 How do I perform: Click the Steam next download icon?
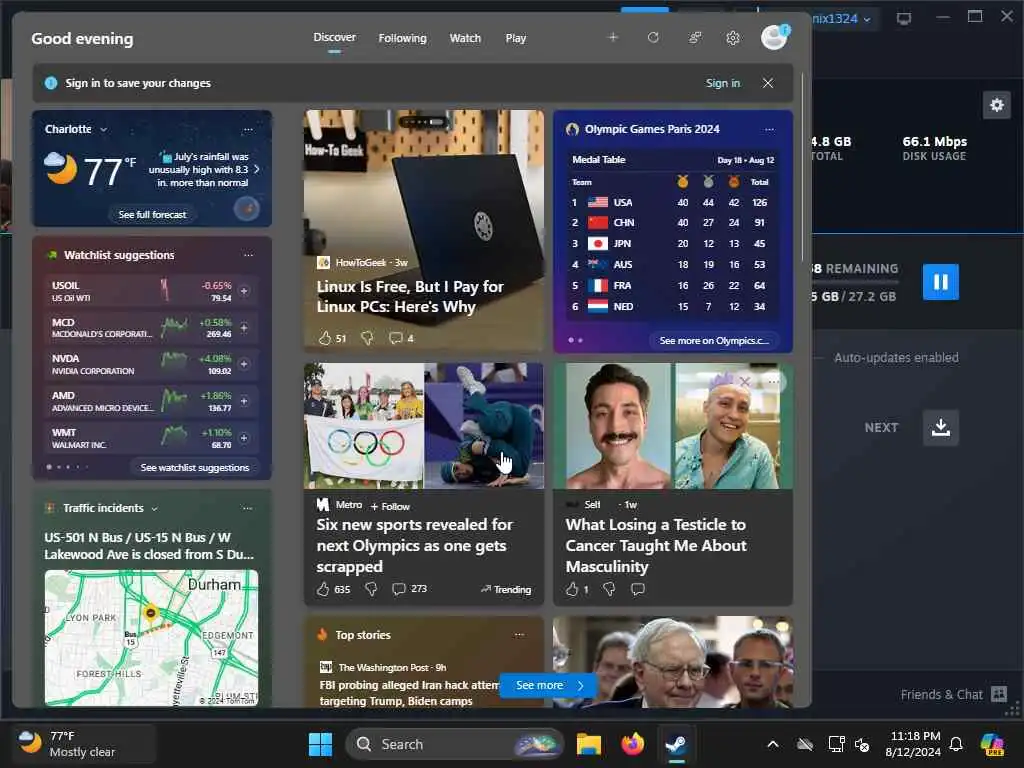(x=940, y=428)
